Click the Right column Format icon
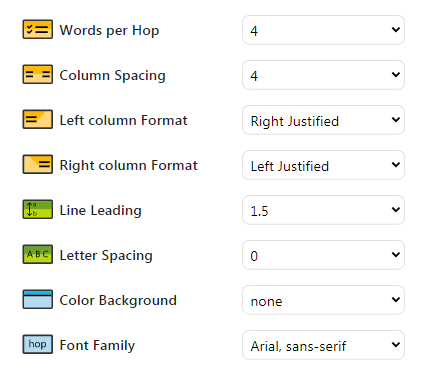The height and width of the screenshot is (383, 423). [38, 164]
